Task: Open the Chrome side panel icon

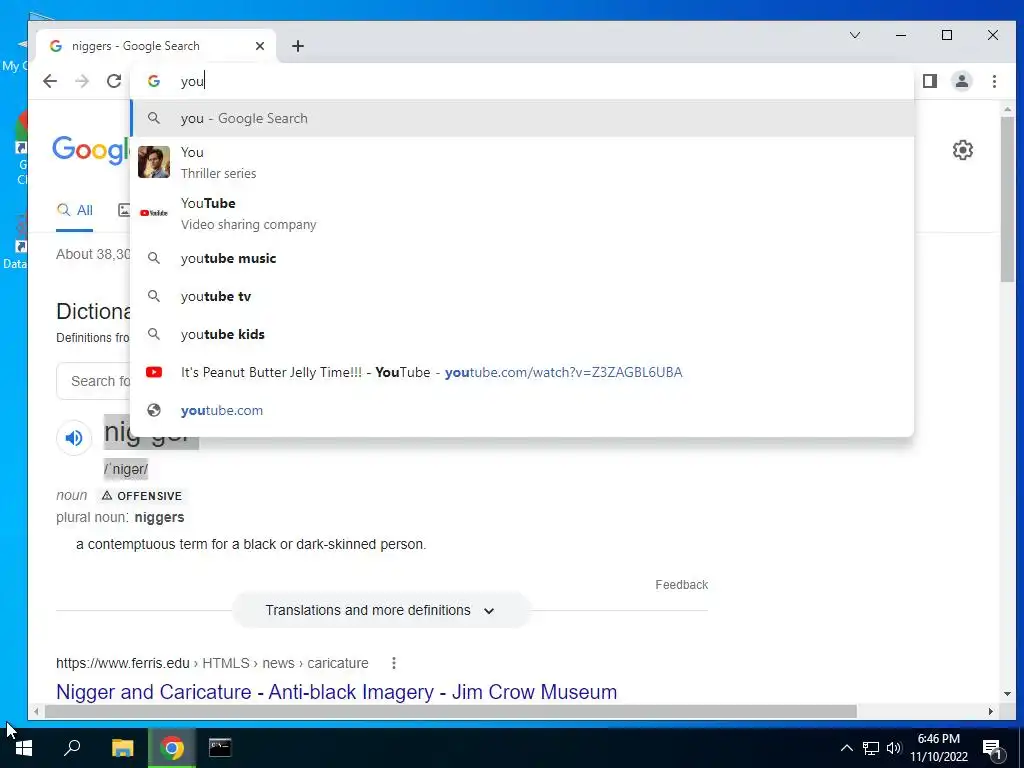Action: tap(930, 81)
